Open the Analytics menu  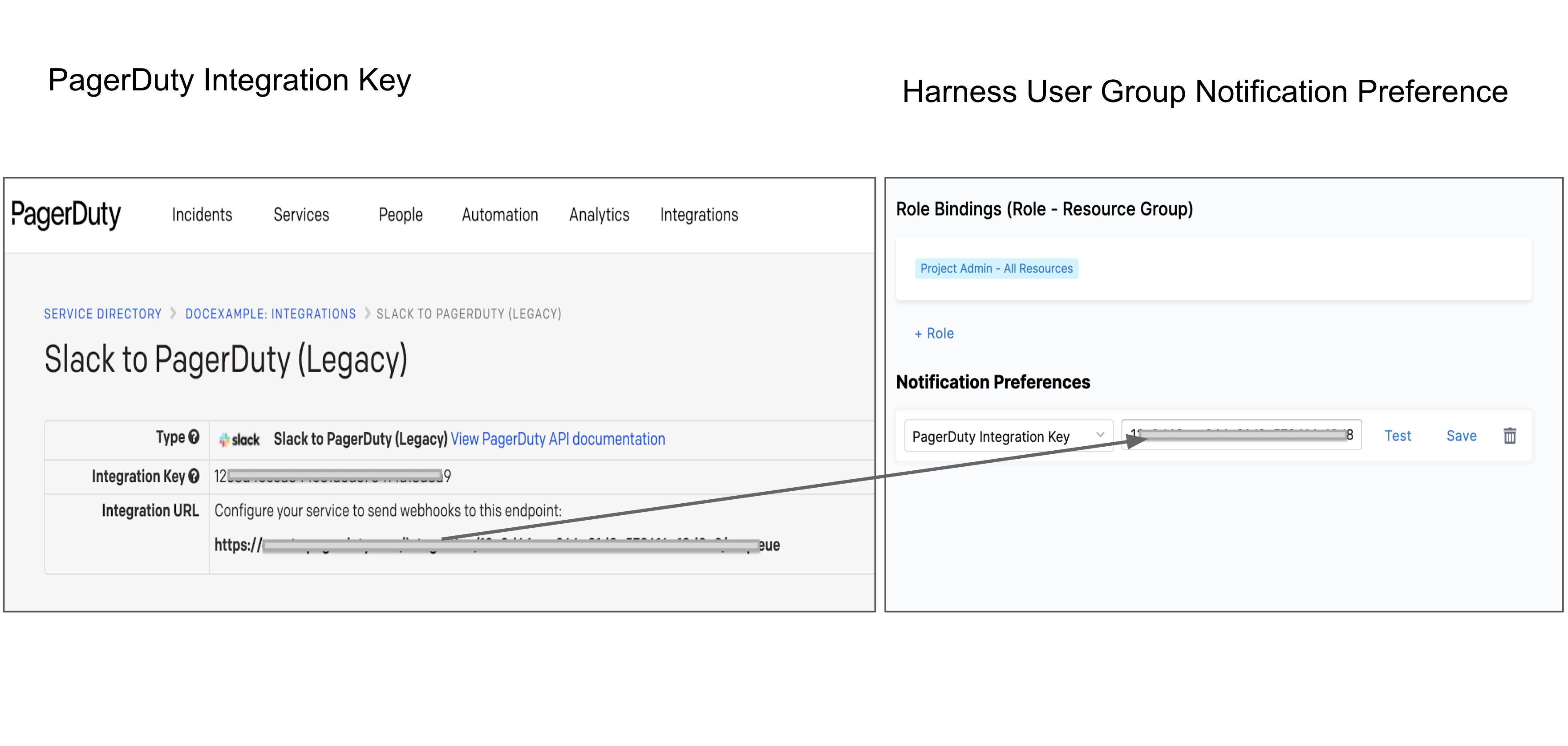click(x=599, y=215)
